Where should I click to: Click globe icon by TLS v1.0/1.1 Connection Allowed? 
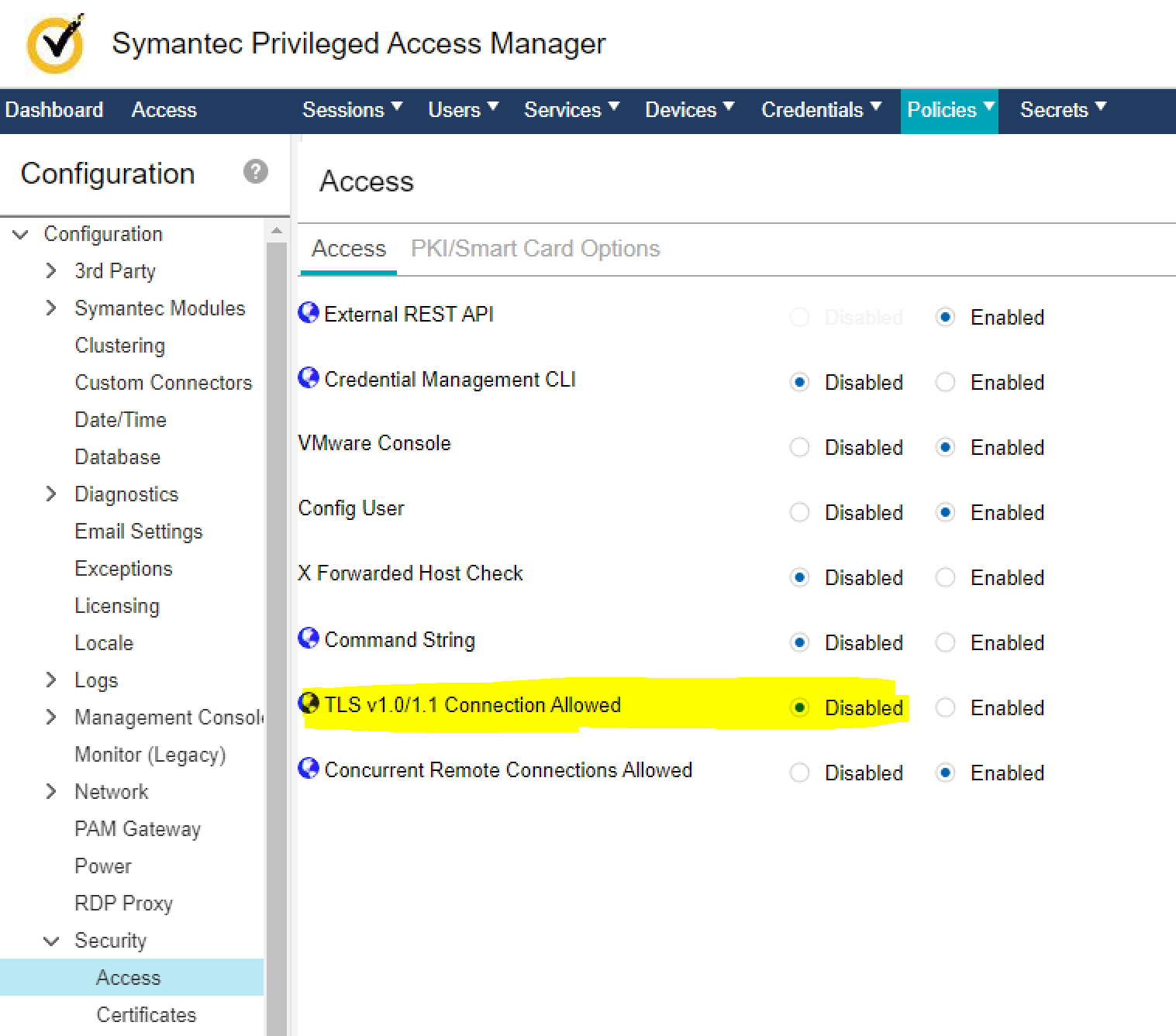(x=309, y=704)
